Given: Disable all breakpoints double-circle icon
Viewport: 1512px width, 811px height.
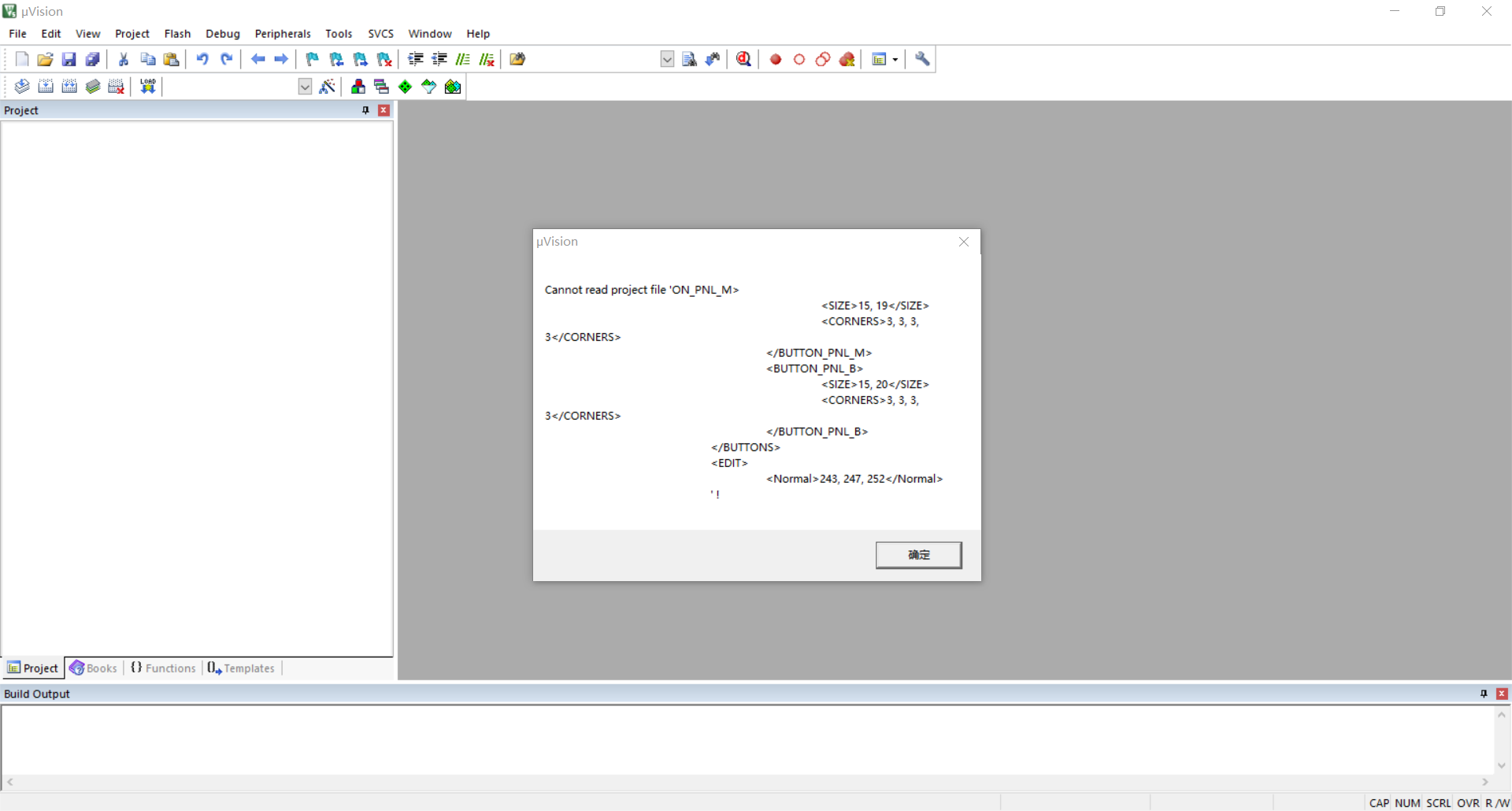Looking at the screenshot, I should click(x=823, y=59).
